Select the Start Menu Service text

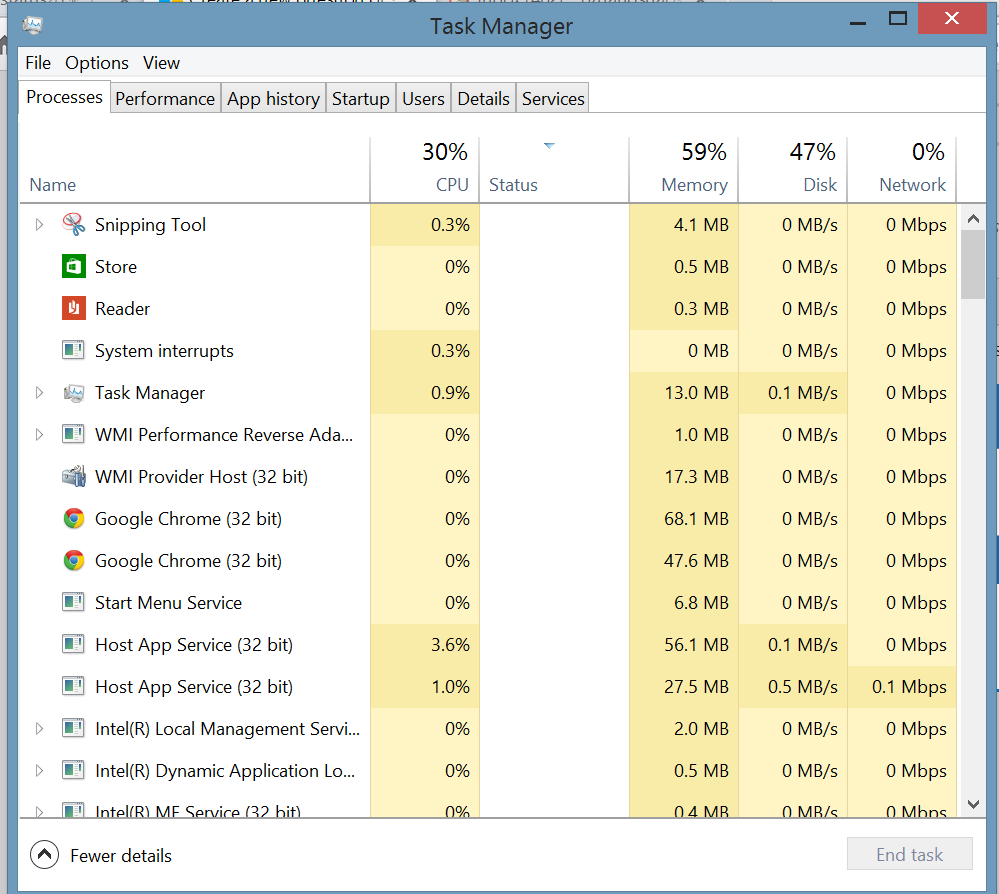click(168, 603)
